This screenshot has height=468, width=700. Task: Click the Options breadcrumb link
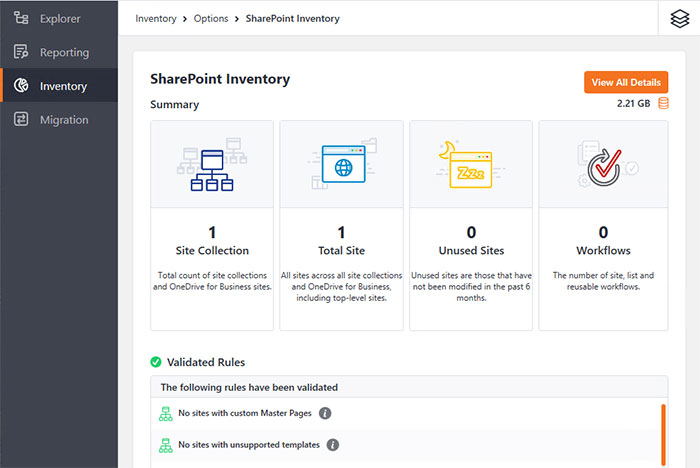coord(211,19)
